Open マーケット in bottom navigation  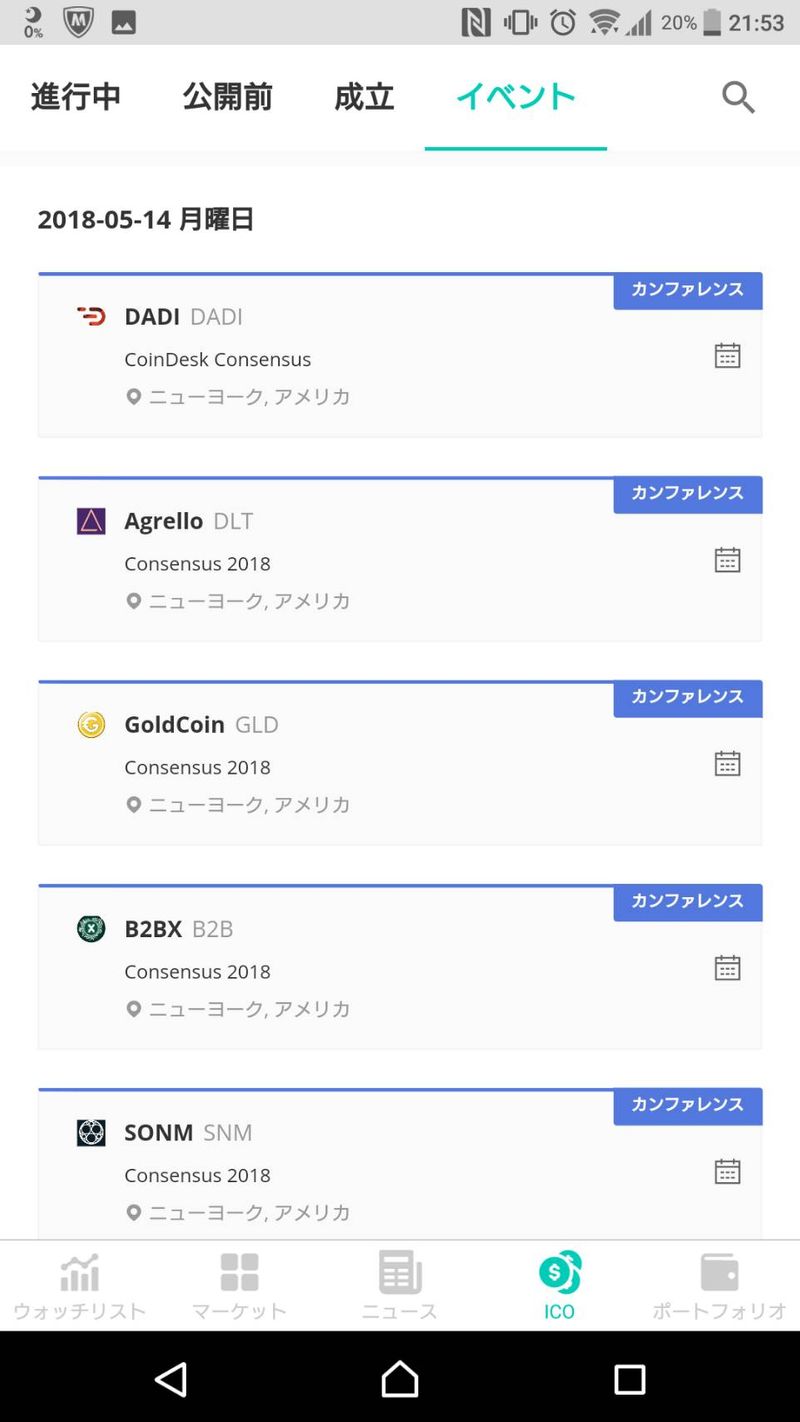pyautogui.click(x=239, y=1286)
